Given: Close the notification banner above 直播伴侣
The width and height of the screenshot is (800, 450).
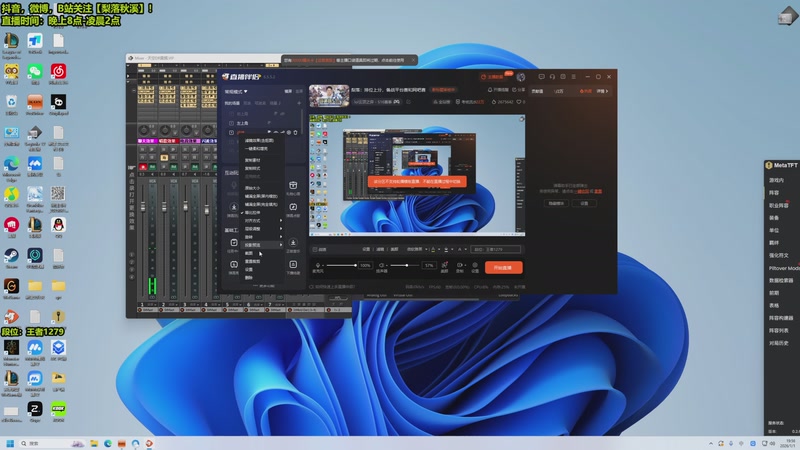Looking at the screenshot, I should coord(413,60).
